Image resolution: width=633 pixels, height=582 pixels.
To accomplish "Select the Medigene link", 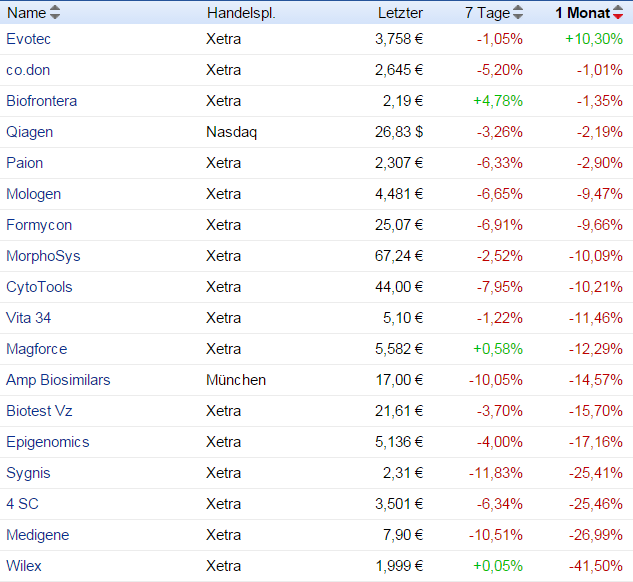I will click(x=37, y=535).
